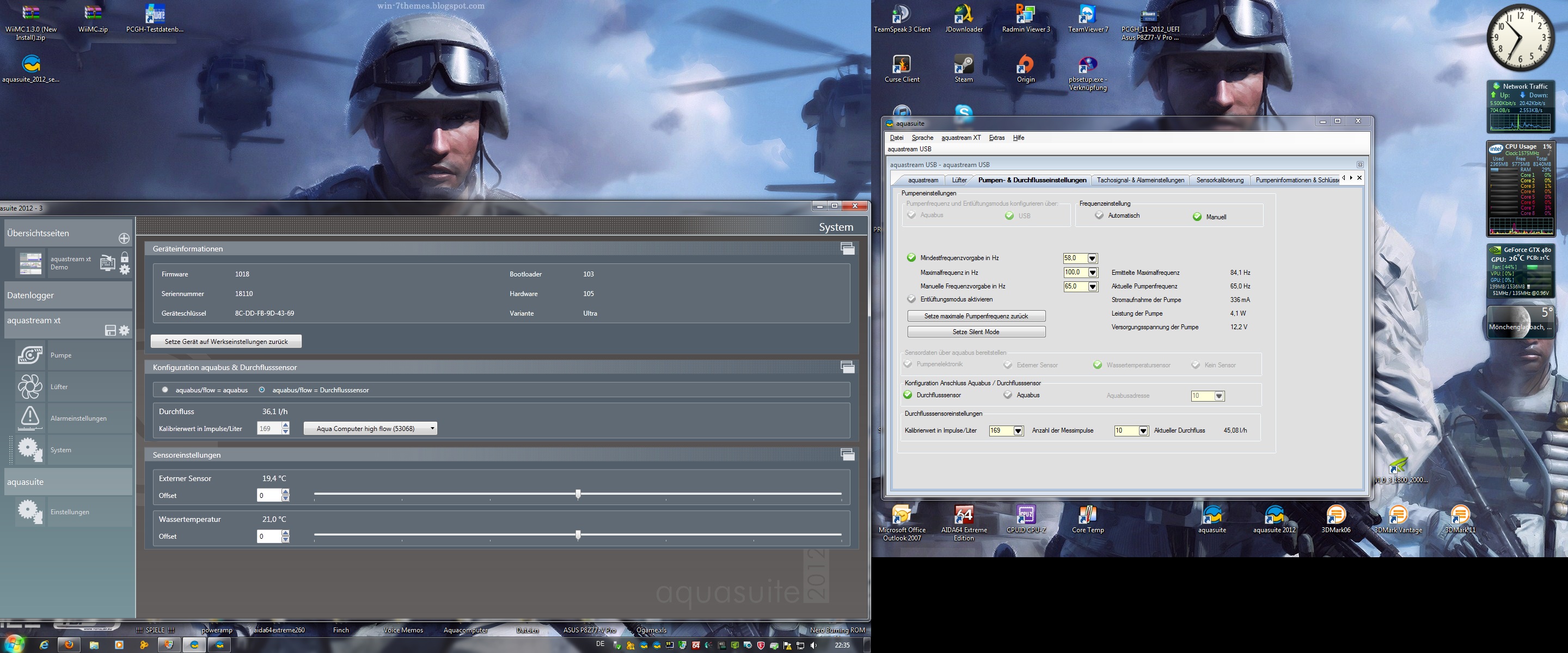Select the aquabus/flow = aquabus radio option
The image size is (1568, 653).
165,390
